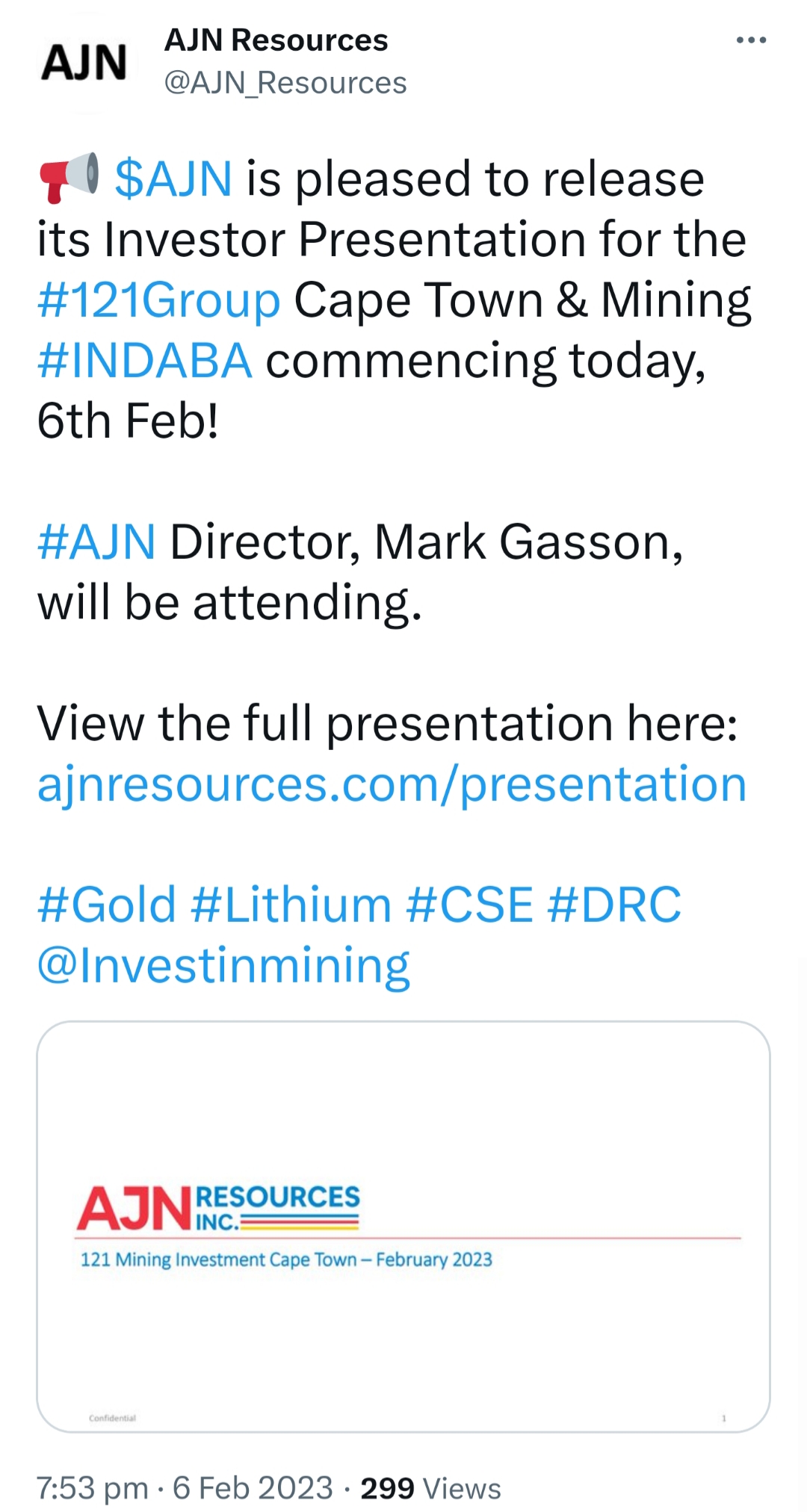807x1512 pixels.
Task: Select the #Lithium hashtag
Action: click(x=291, y=905)
